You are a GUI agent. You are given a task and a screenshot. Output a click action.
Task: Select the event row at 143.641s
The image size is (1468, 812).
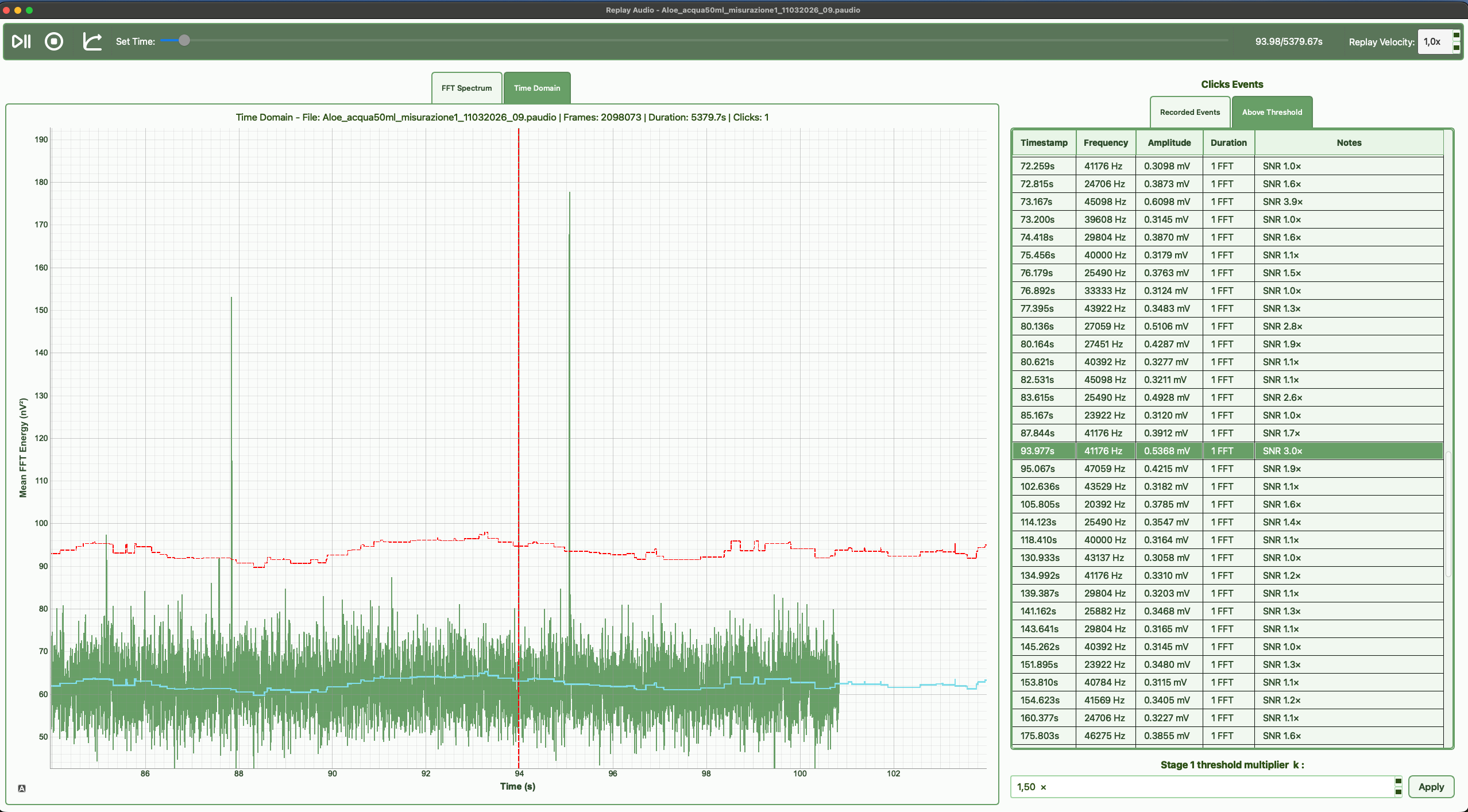pos(1227,629)
